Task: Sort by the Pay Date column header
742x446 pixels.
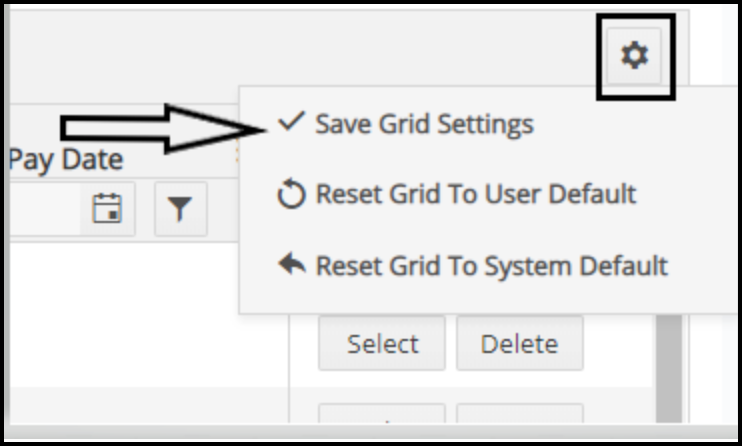Action: pos(66,159)
